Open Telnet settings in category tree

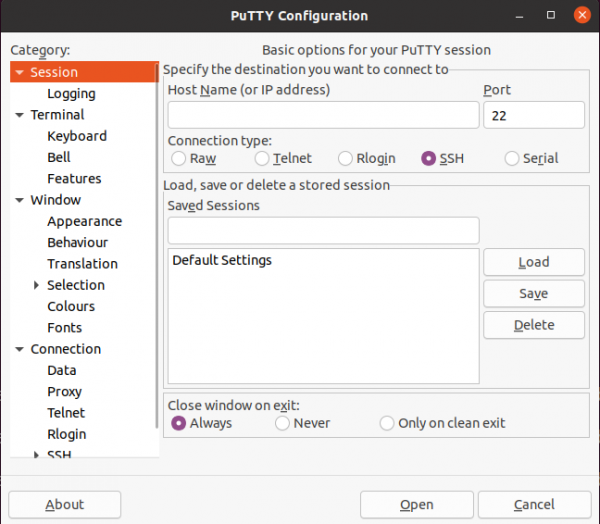point(66,413)
